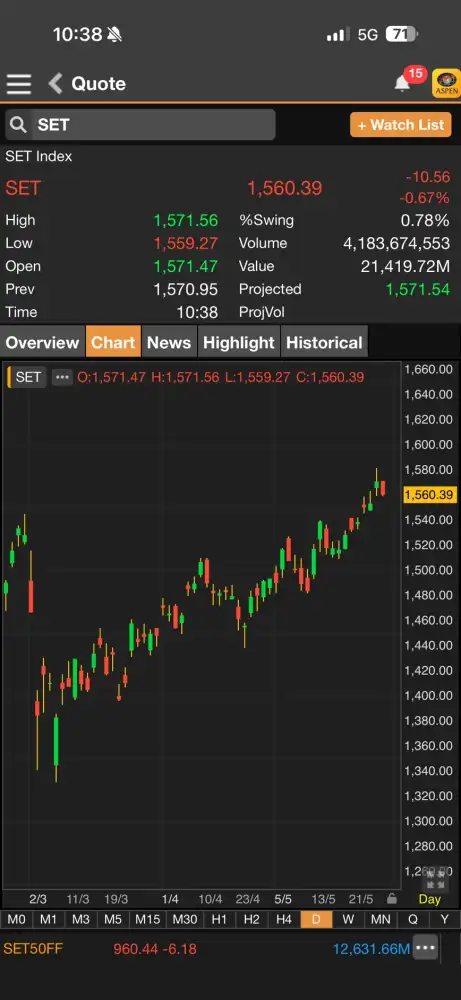The width and height of the screenshot is (461, 1000).
Task: Open the ticker bar more-options button
Action: [x=425, y=948]
